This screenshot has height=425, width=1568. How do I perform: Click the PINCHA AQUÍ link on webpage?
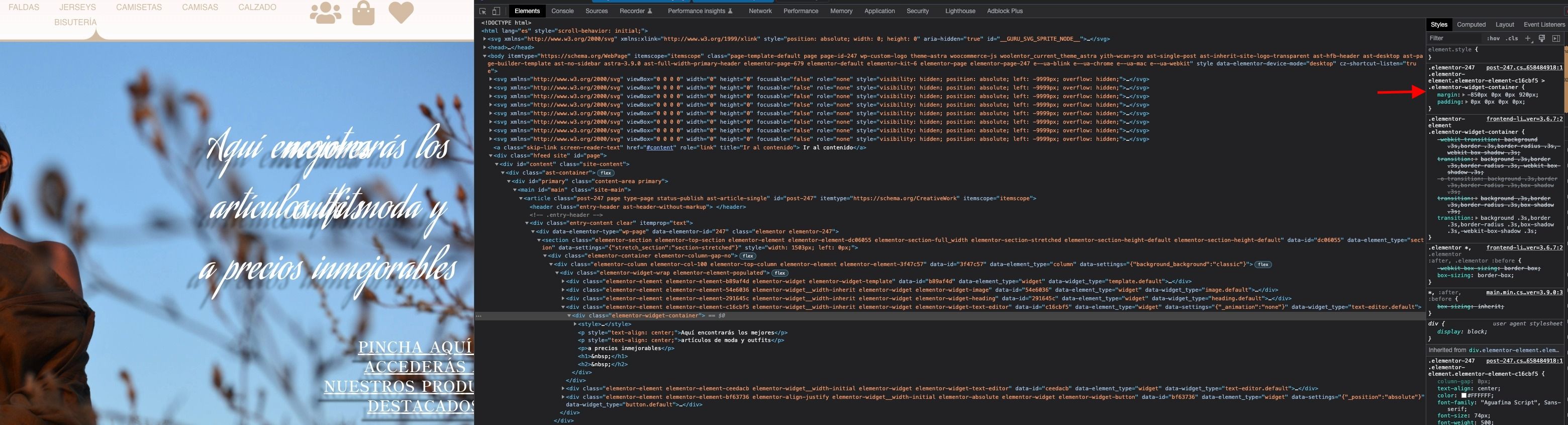pos(416,347)
